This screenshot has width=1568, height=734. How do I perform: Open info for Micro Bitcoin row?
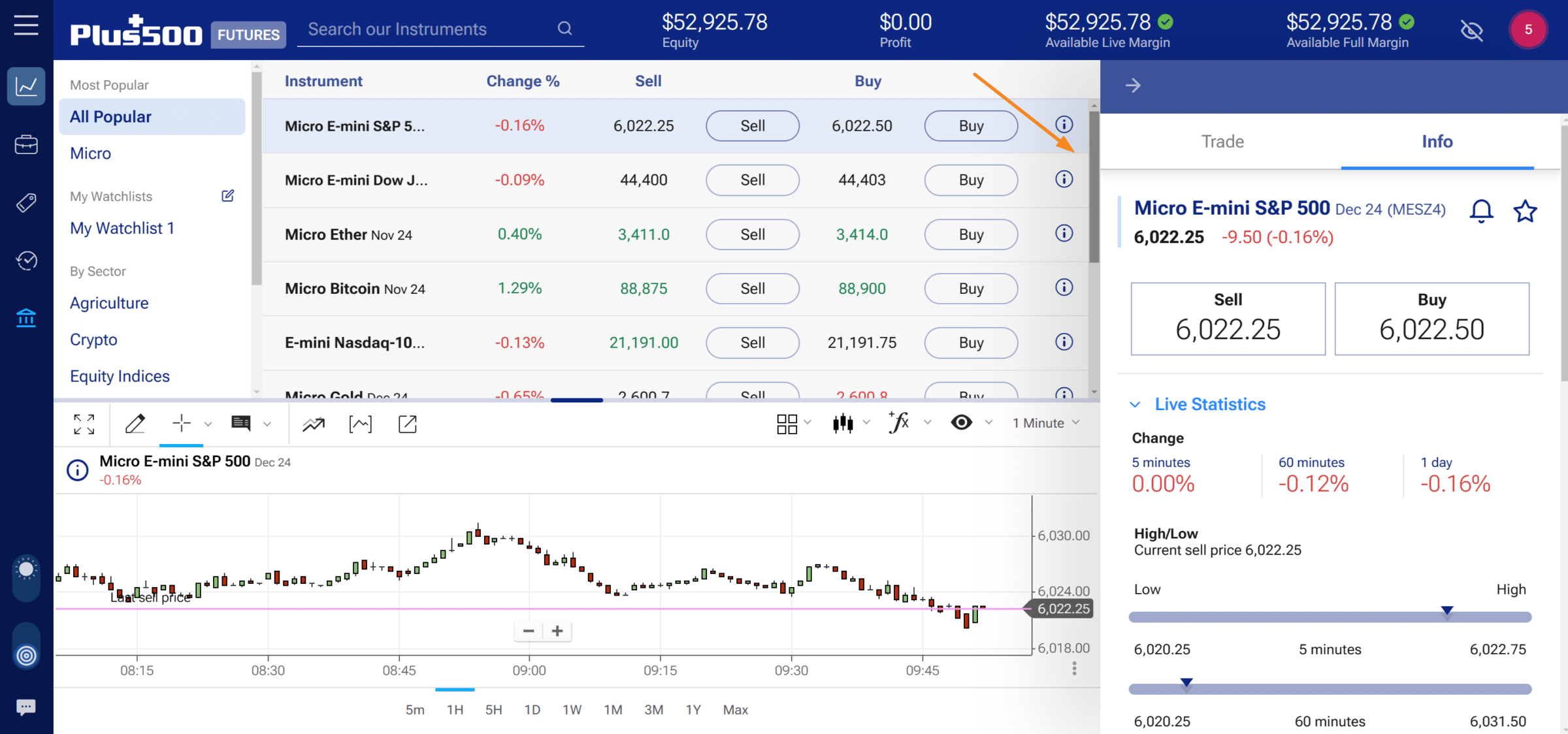click(x=1064, y=287)
